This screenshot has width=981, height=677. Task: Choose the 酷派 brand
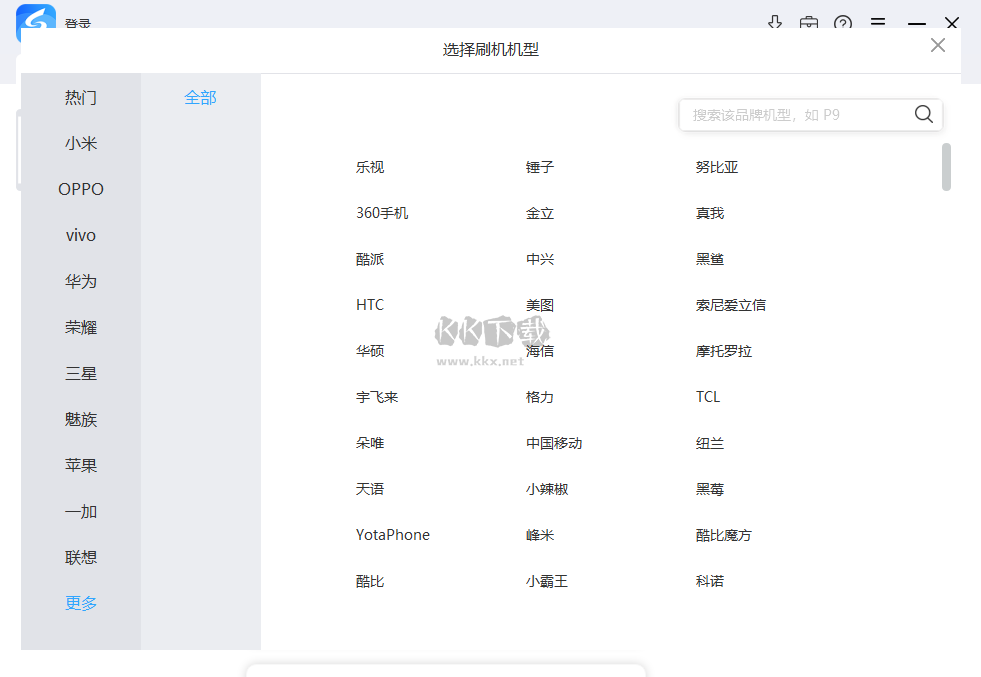(x=370, y=259)
